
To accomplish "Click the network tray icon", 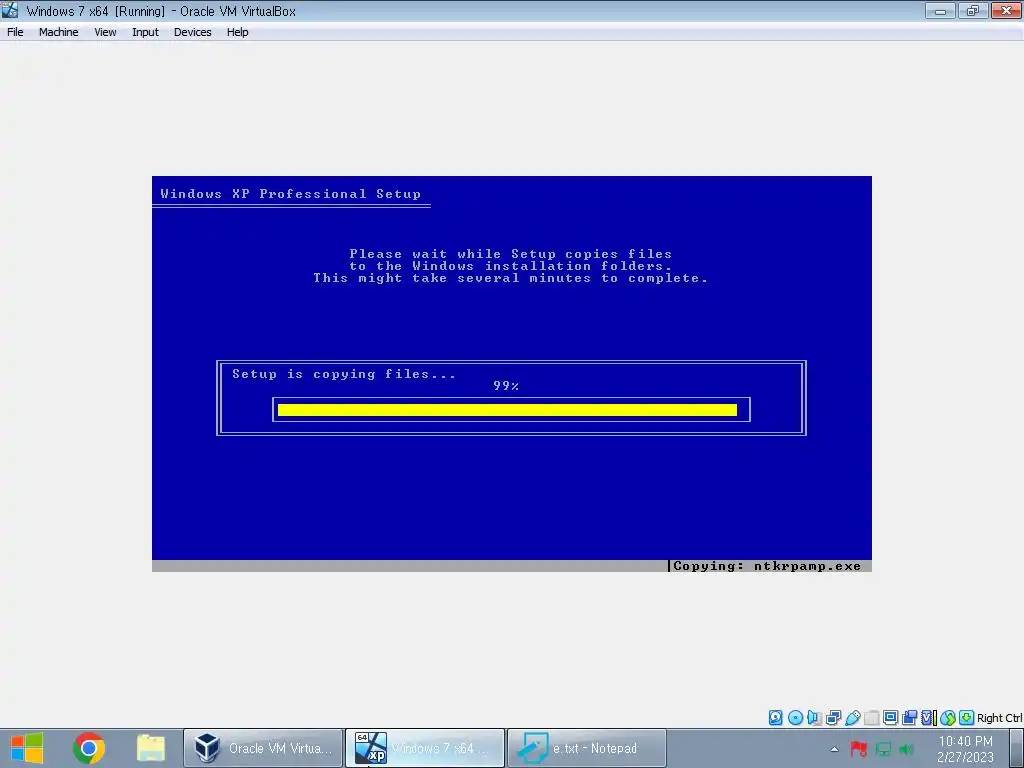I will click(x=883, y=749).
